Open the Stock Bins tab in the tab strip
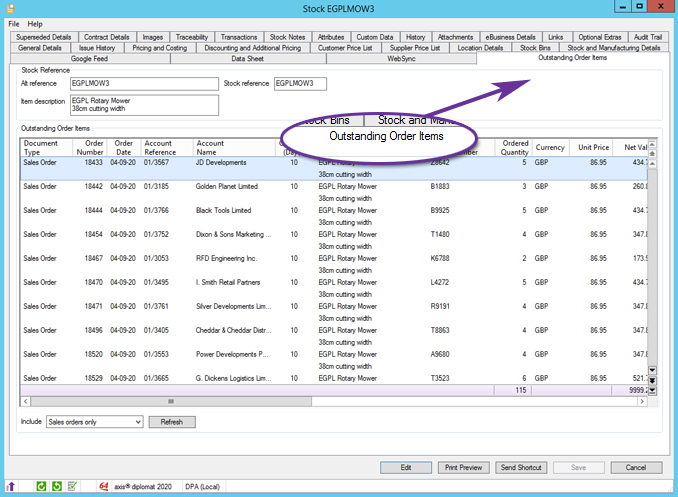Image resolution: width=678 pixels, height=497 pixels. pos(535,48)
